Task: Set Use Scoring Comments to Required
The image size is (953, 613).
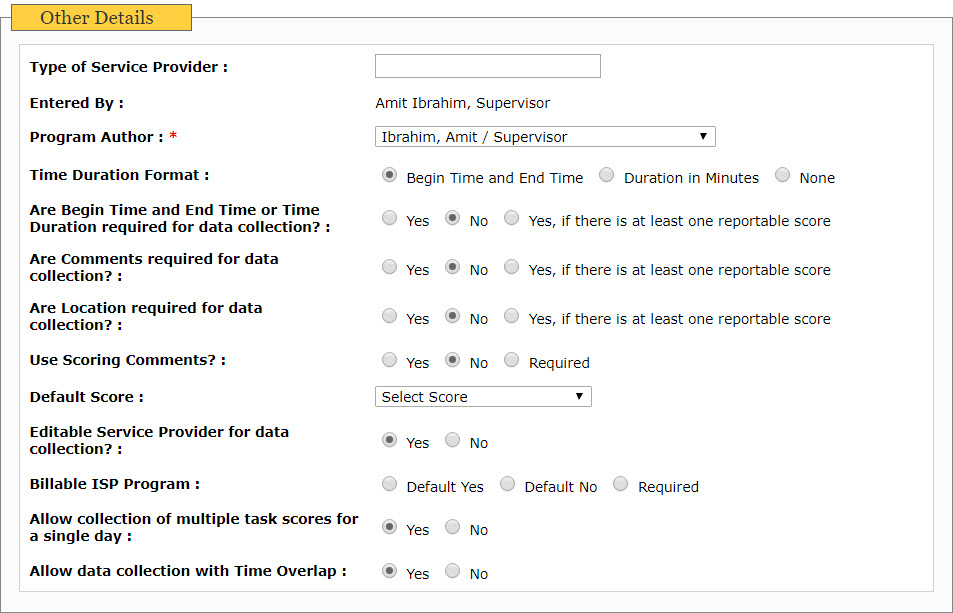Action: tap(512, 360)
